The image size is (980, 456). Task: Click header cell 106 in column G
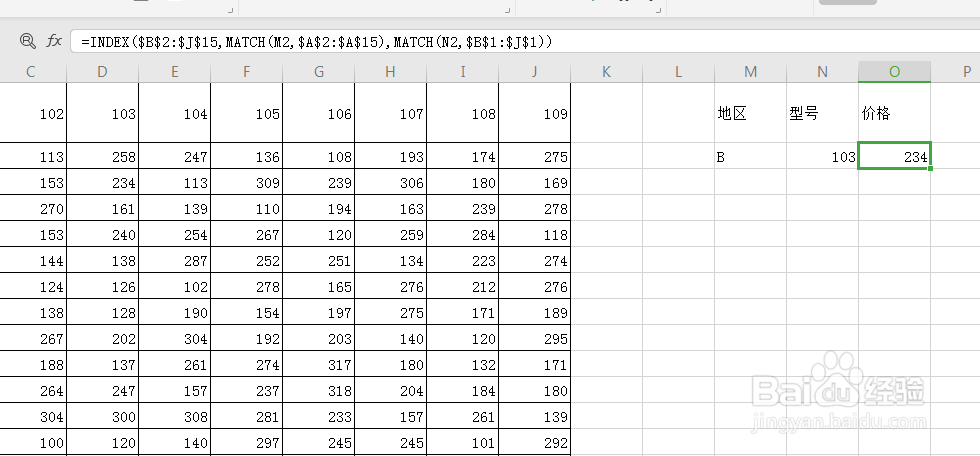click(319, 113)
